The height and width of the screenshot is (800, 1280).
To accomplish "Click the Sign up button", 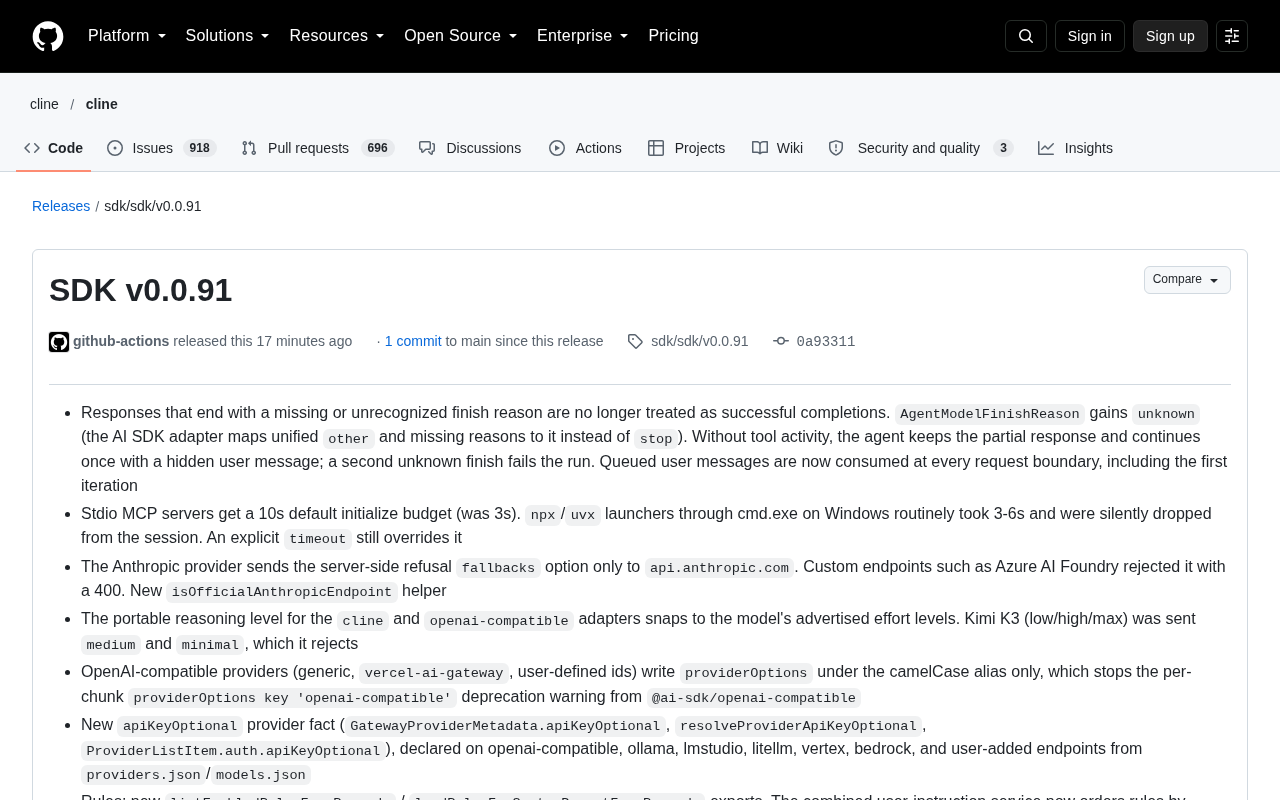I will (x=1170, y=36).
